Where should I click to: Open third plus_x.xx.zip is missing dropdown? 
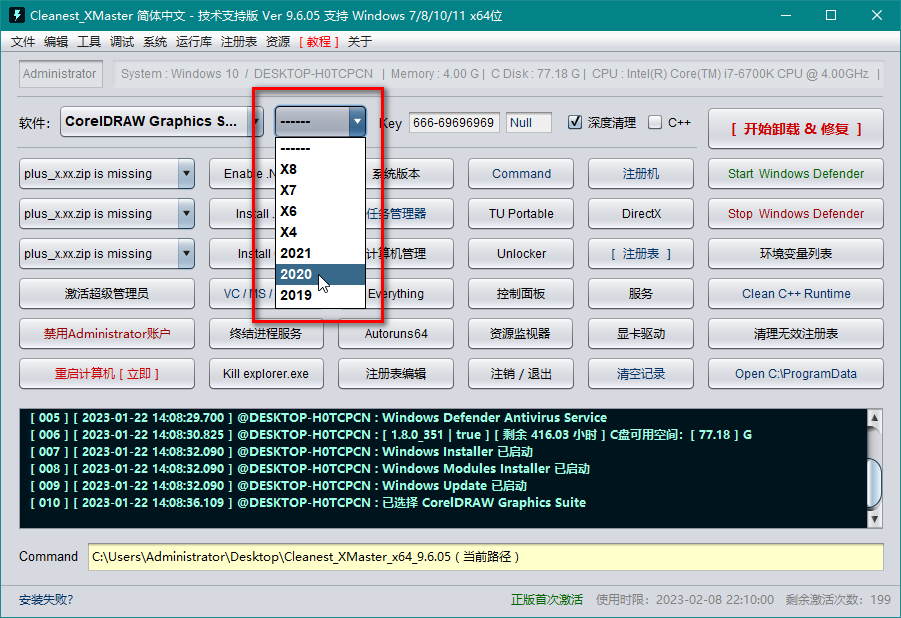tap(186, 254)
